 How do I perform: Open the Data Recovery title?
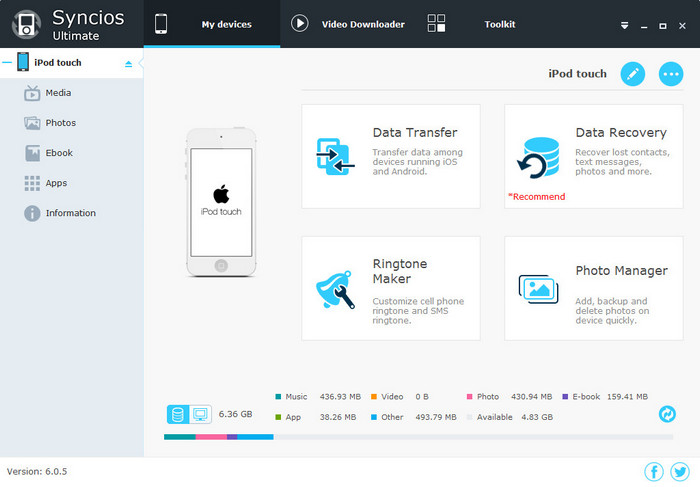[x=621, y=133]
